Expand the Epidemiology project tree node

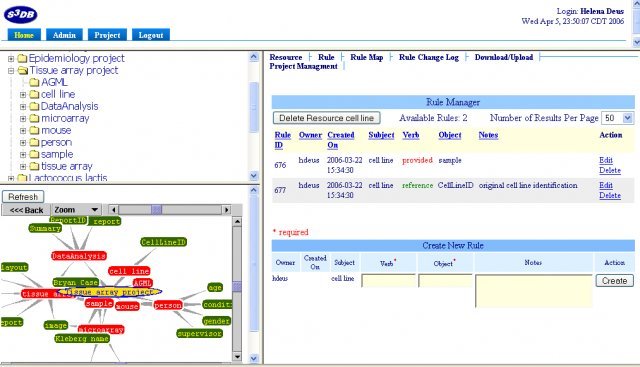coord(11,59)
